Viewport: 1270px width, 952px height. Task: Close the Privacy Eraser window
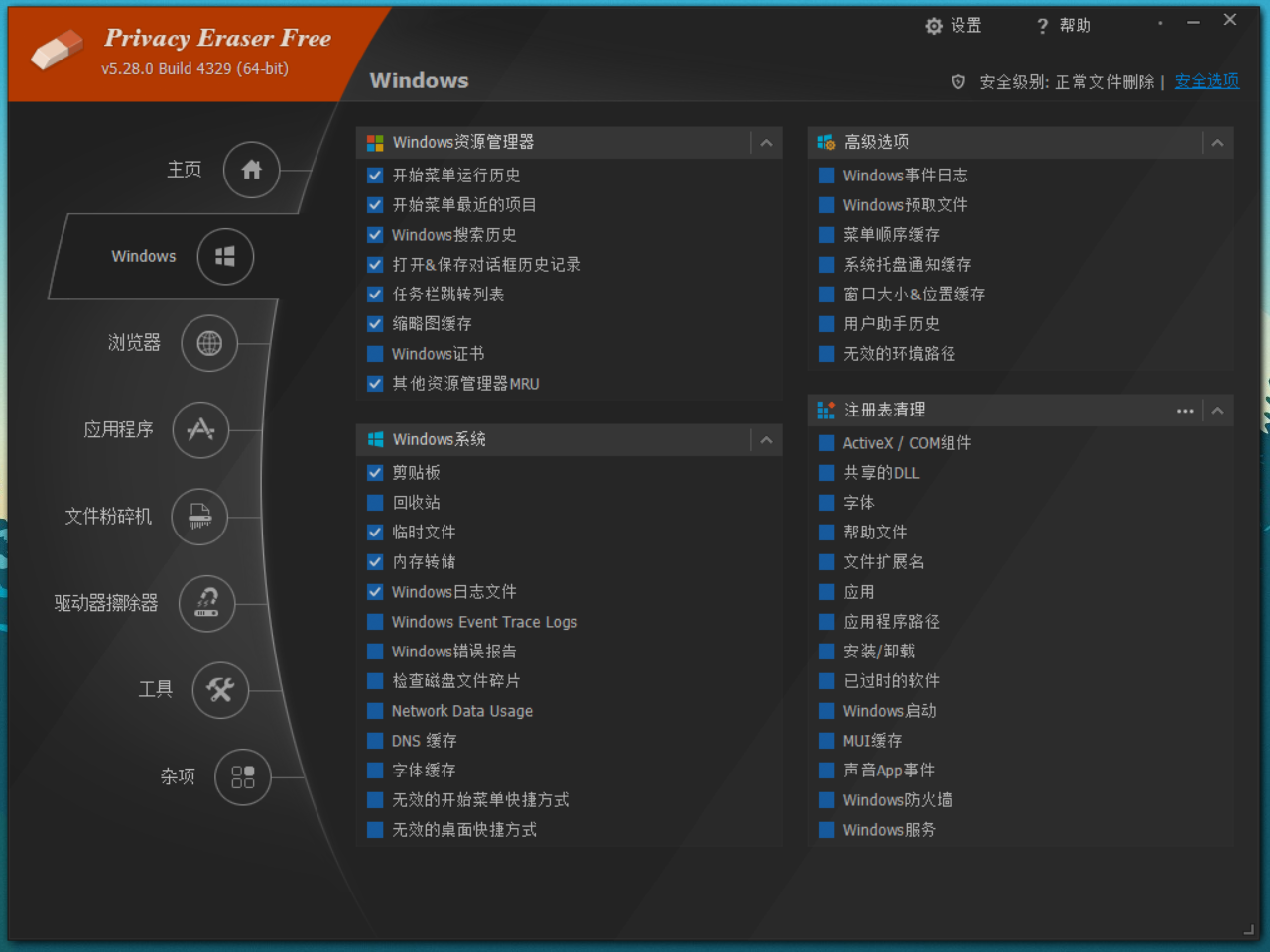pyautogui.click(x=1230, y=20)
